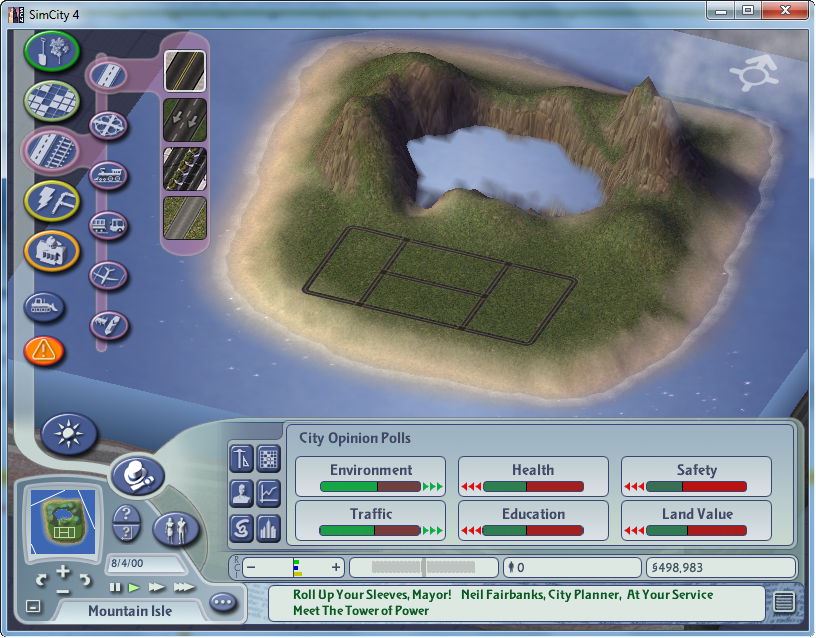Screen dimensions: 816x638
Task: Click the Health opinion poll
Action: point(533,477)
